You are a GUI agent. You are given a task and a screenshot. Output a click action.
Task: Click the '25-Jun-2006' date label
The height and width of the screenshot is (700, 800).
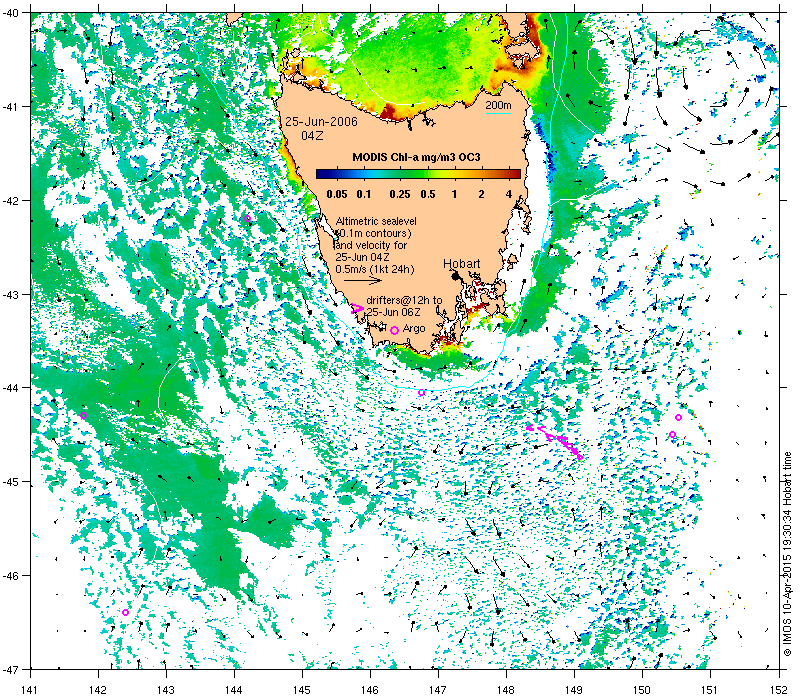point(321,122)
